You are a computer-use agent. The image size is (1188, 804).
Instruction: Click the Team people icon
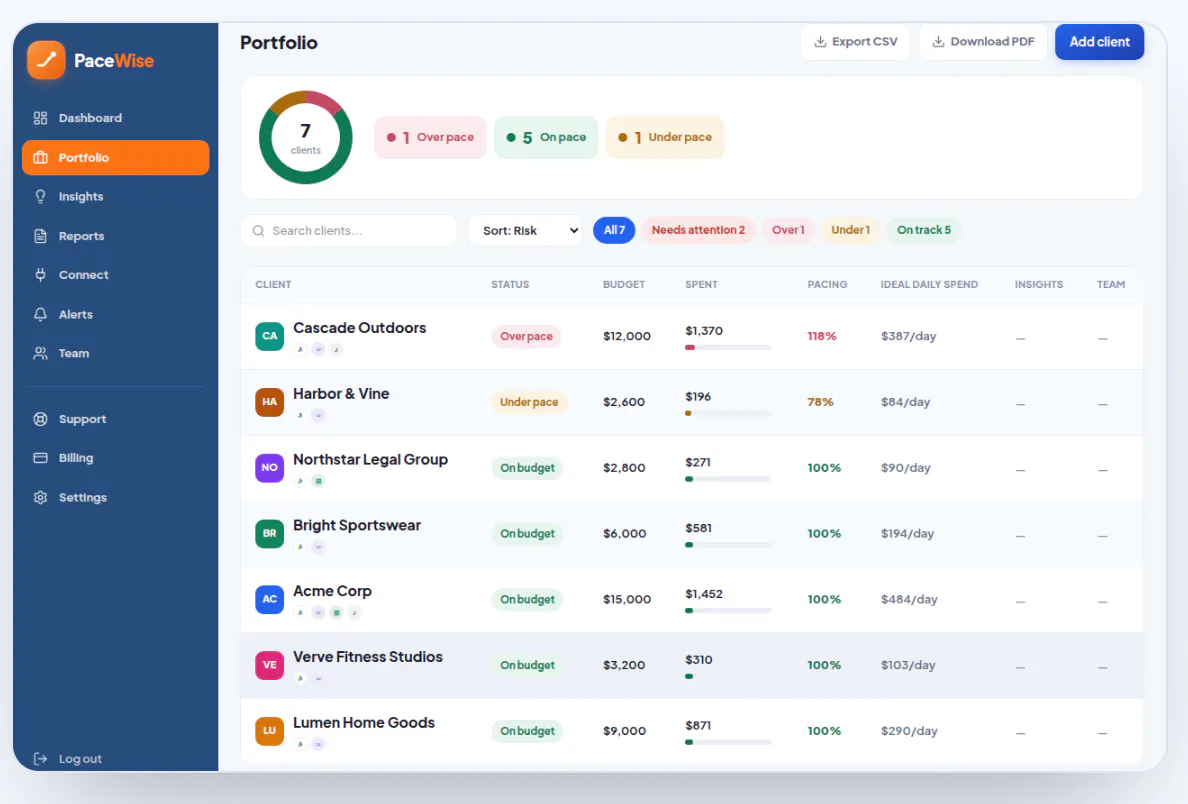41,353
